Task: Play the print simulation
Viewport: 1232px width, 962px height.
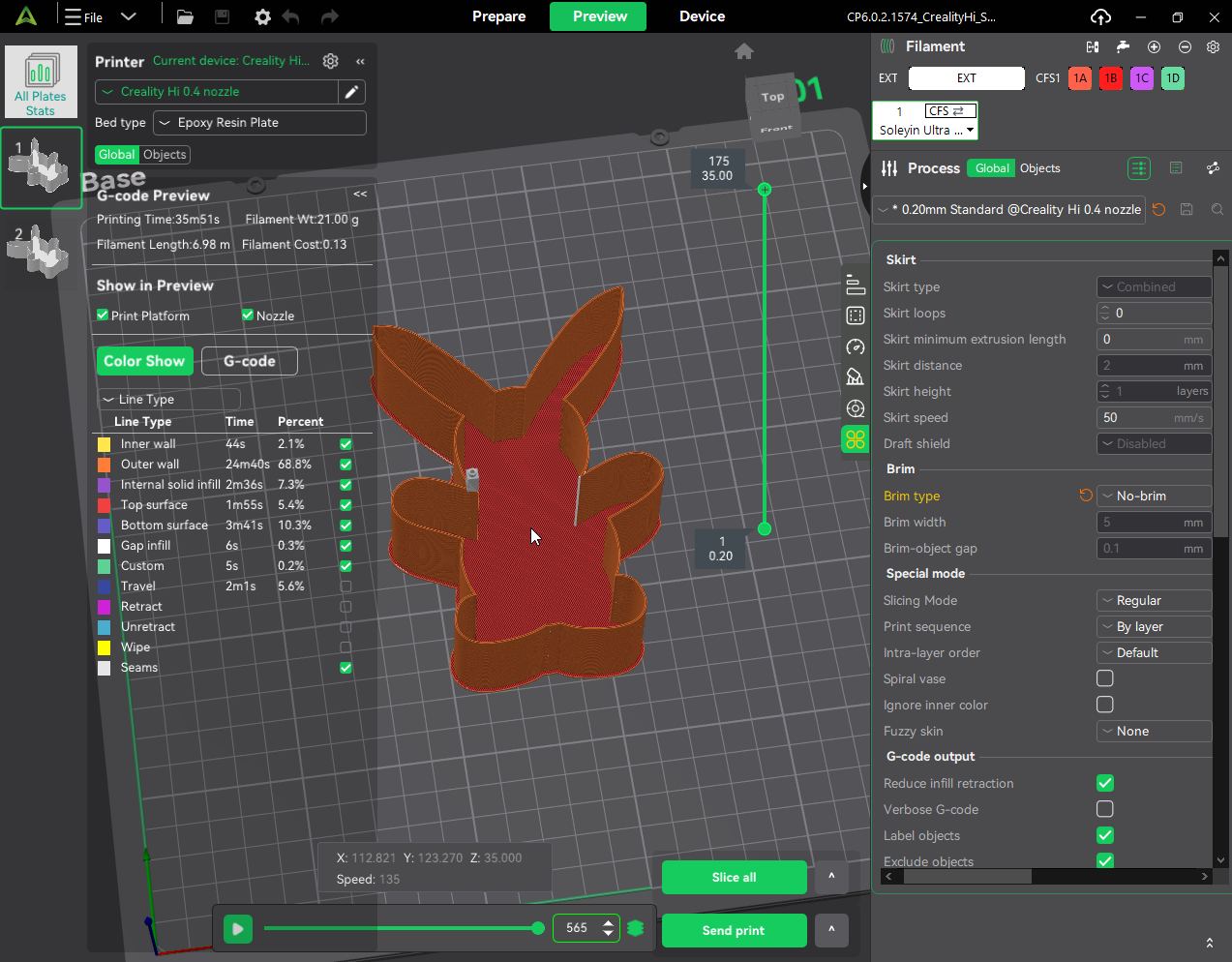Action: [238, 929]
